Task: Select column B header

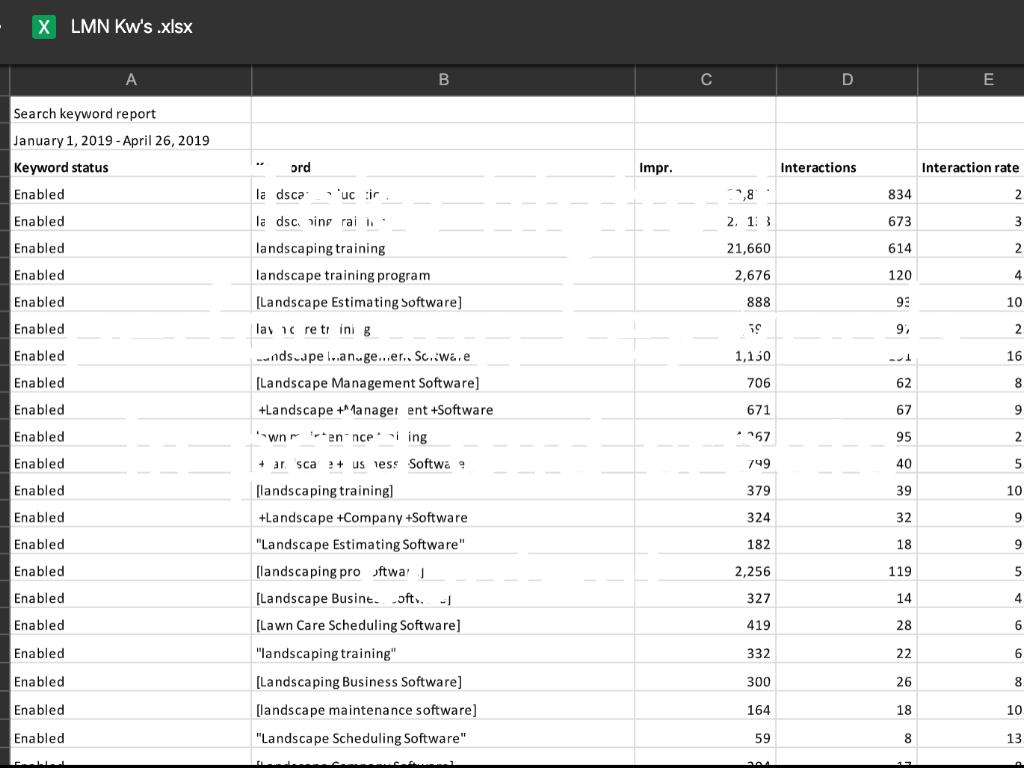Action: click(443, 80)
